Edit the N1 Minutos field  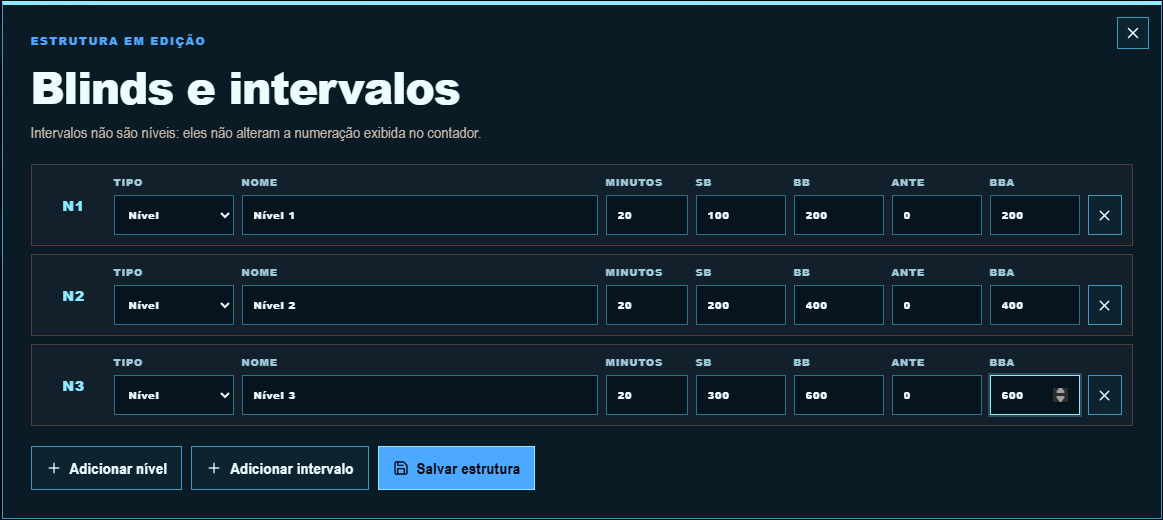647,215
